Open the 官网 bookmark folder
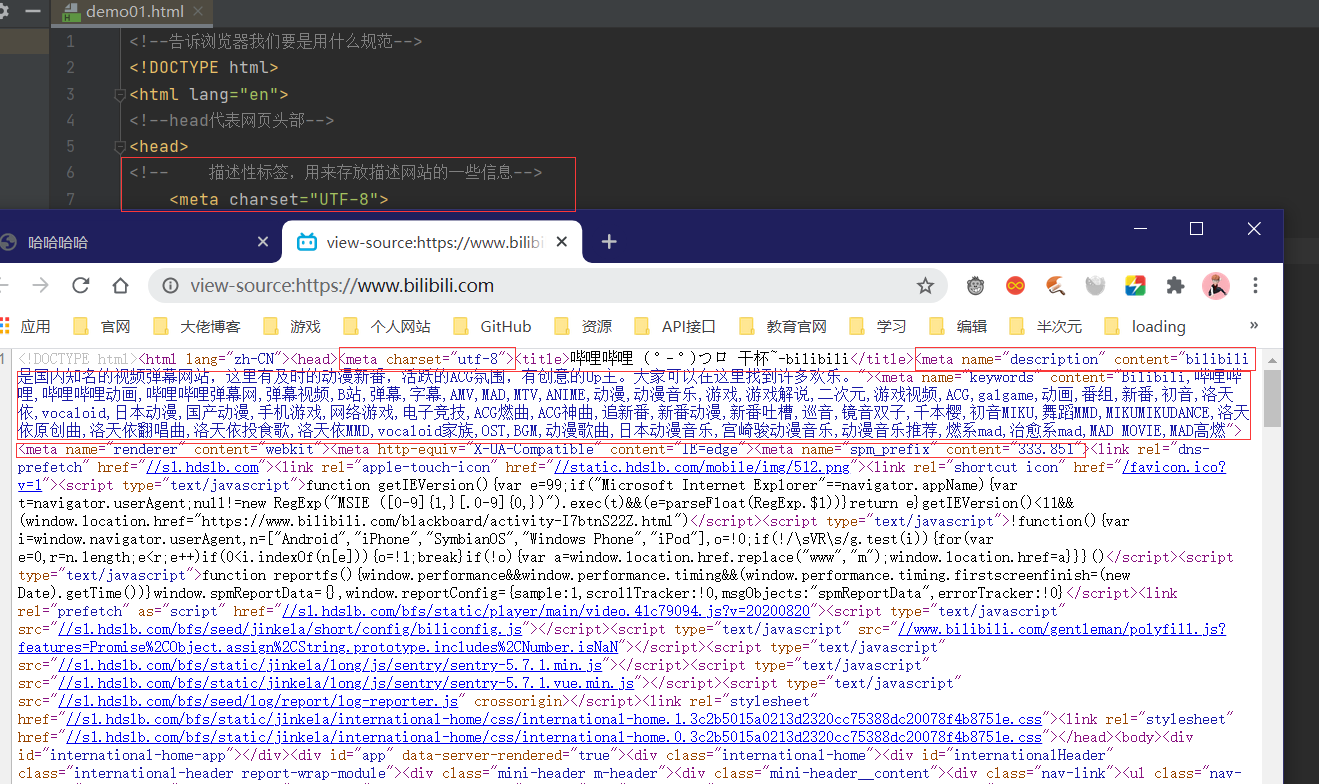The height and width of the screenshot is (784, 1319). tap(102, 326)
